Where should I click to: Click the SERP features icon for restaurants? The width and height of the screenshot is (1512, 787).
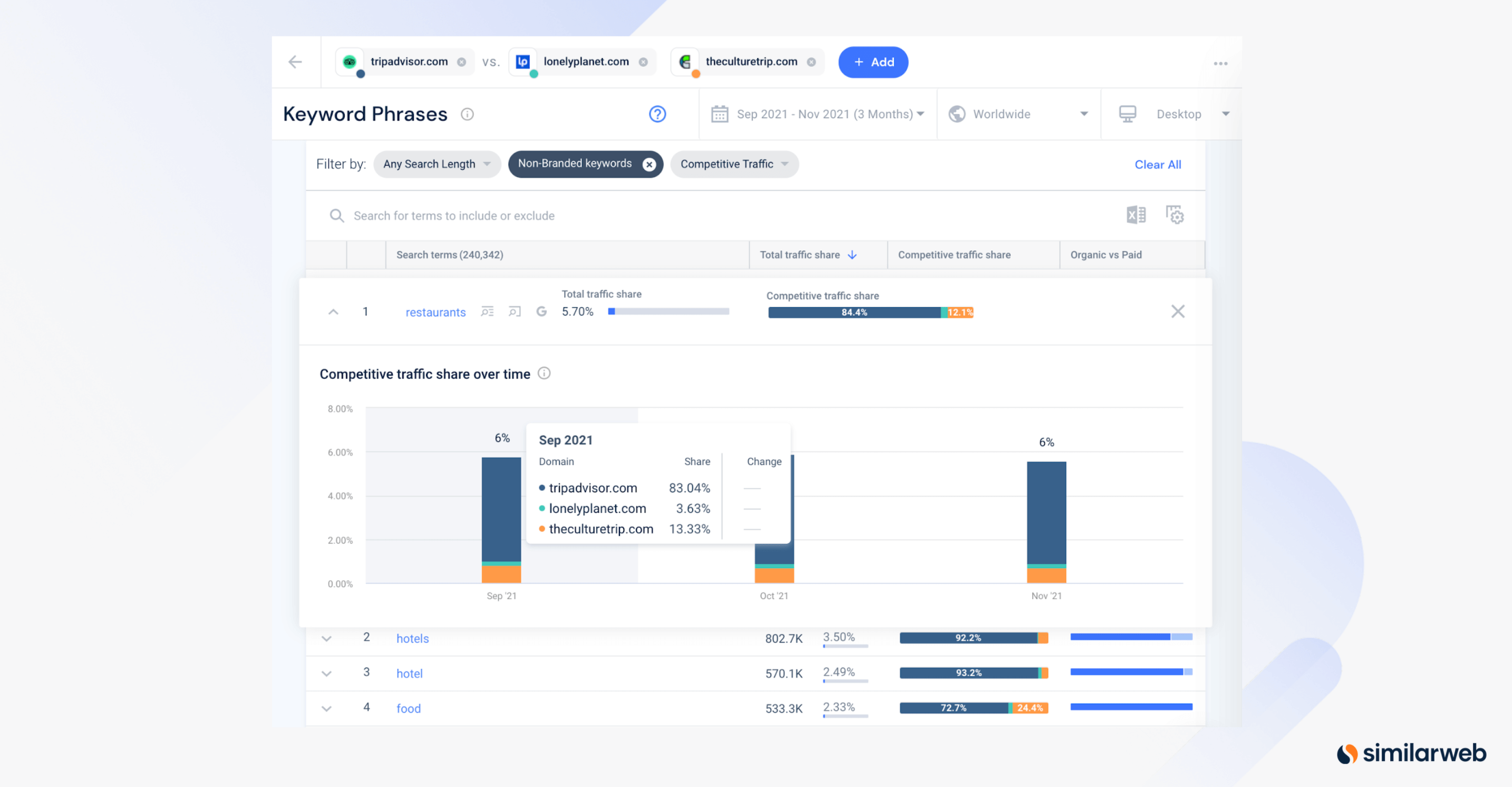point(487,311)
